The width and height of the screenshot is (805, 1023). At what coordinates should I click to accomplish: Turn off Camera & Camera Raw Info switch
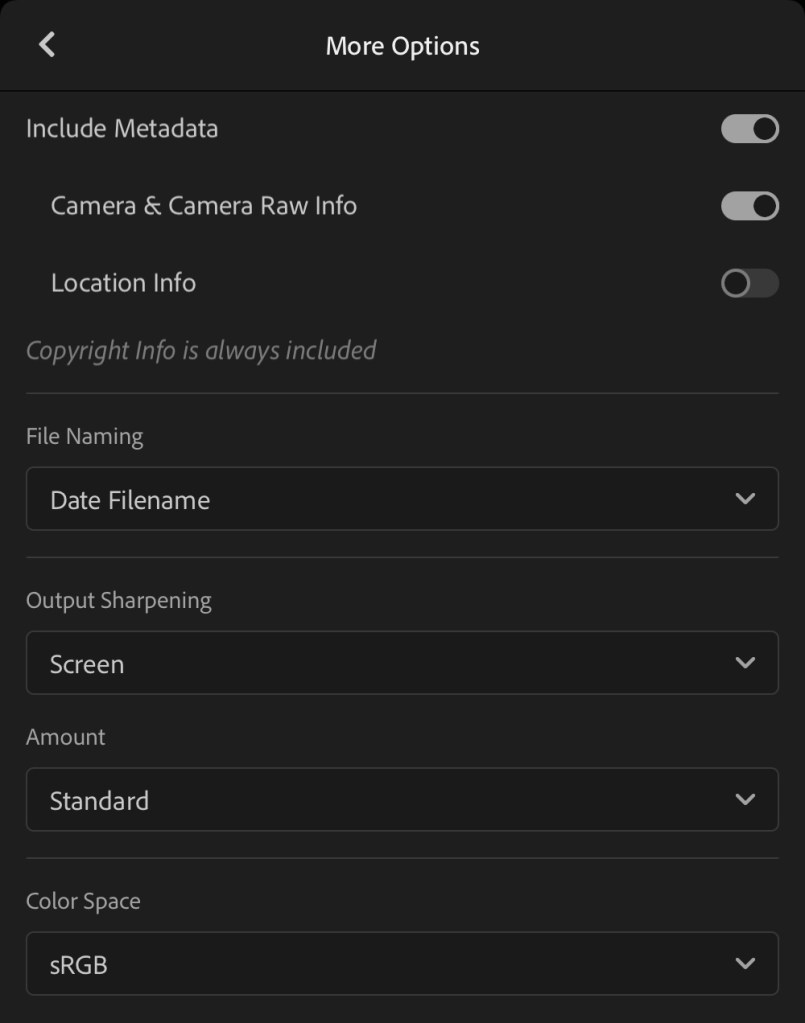click(x=749, y=206)
